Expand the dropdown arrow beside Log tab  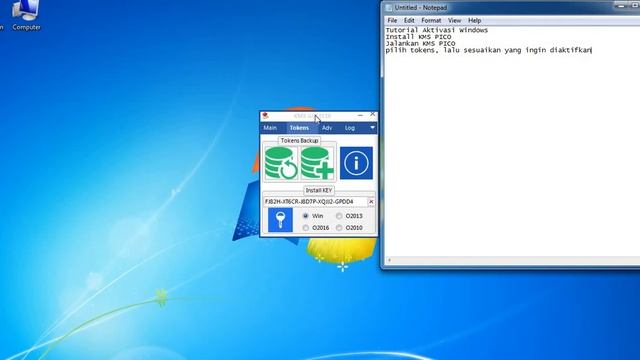[x=372, y=128]
